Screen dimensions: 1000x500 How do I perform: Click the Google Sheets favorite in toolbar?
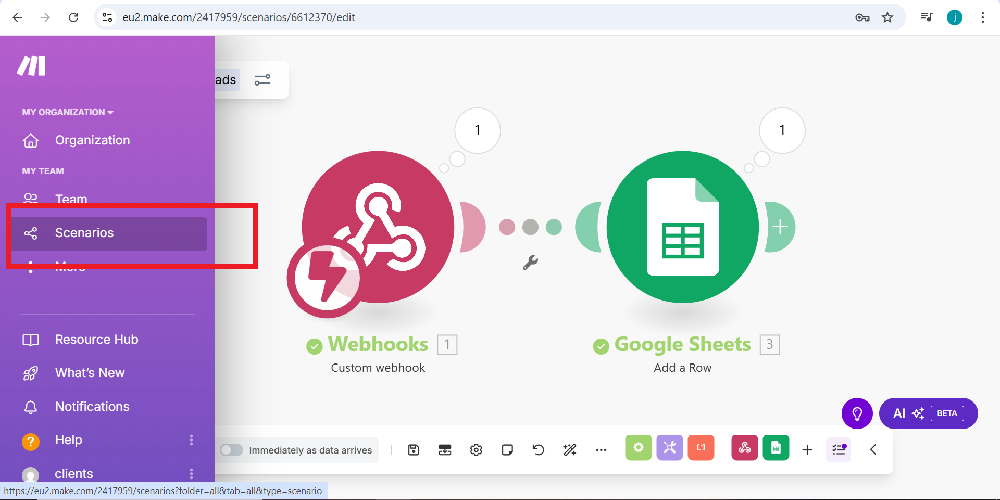click(776, 448)
